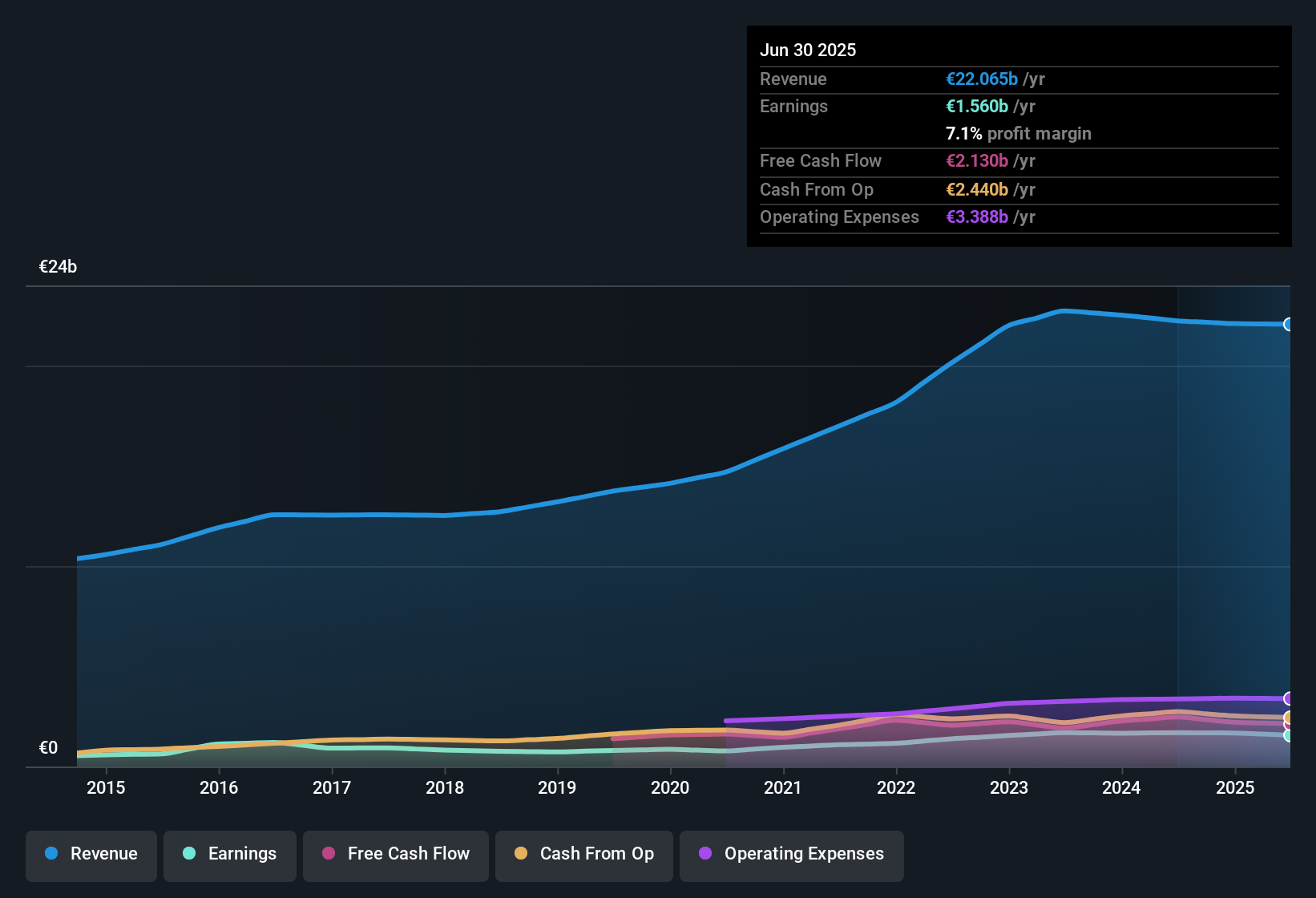Screen dimensions: 1316x898
Task: Click the purple Operating Expenses legend dot
Action: 704,854
